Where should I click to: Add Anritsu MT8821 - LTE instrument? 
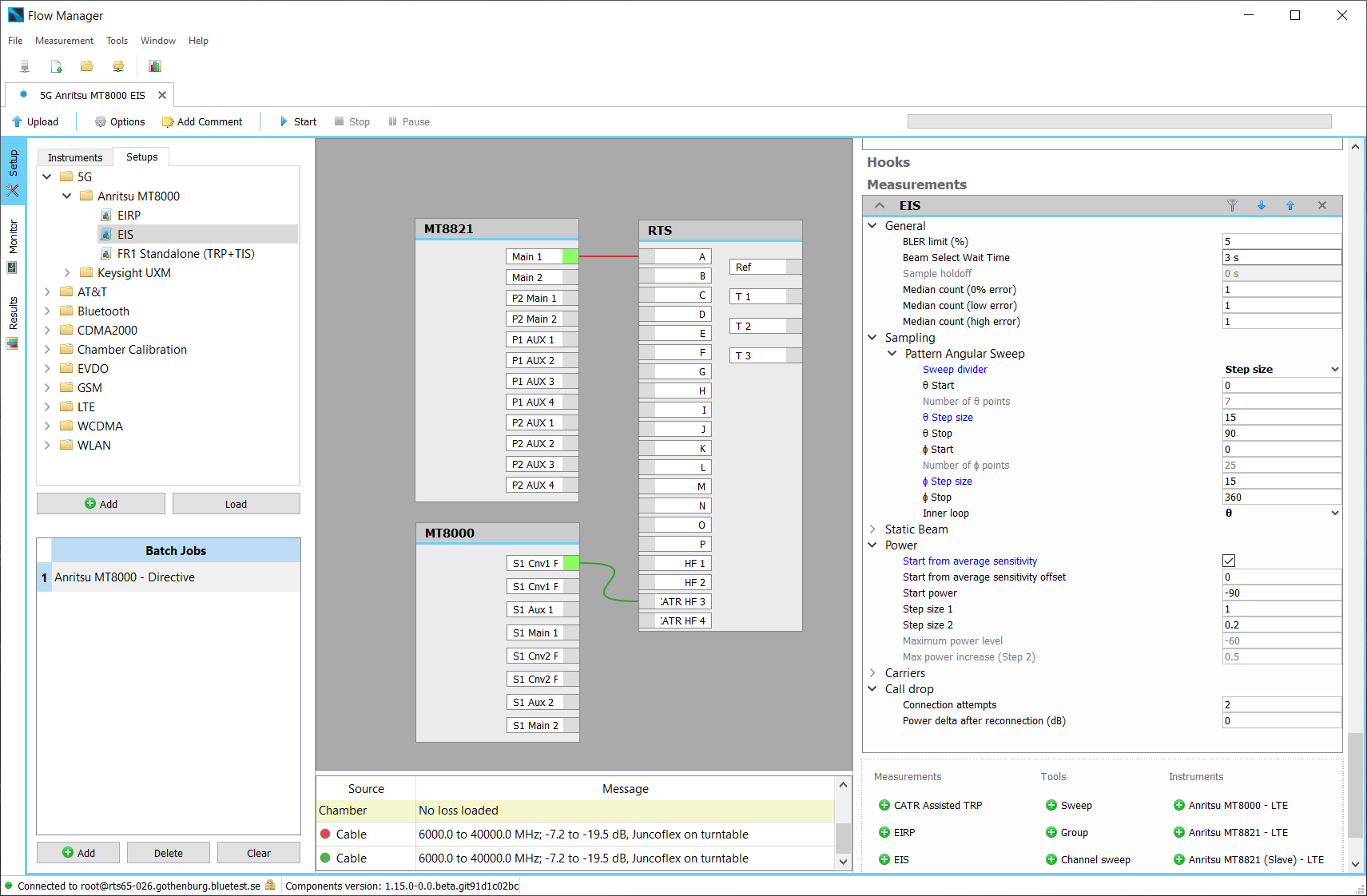pos(1230,832)
